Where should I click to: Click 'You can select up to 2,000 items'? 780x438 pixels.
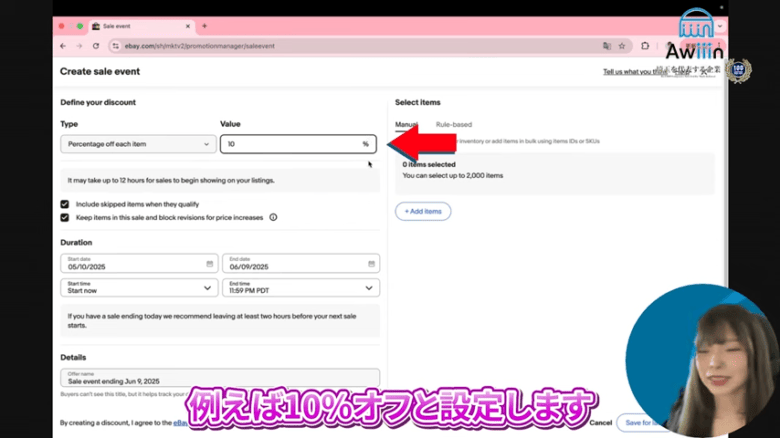(453, 175)
